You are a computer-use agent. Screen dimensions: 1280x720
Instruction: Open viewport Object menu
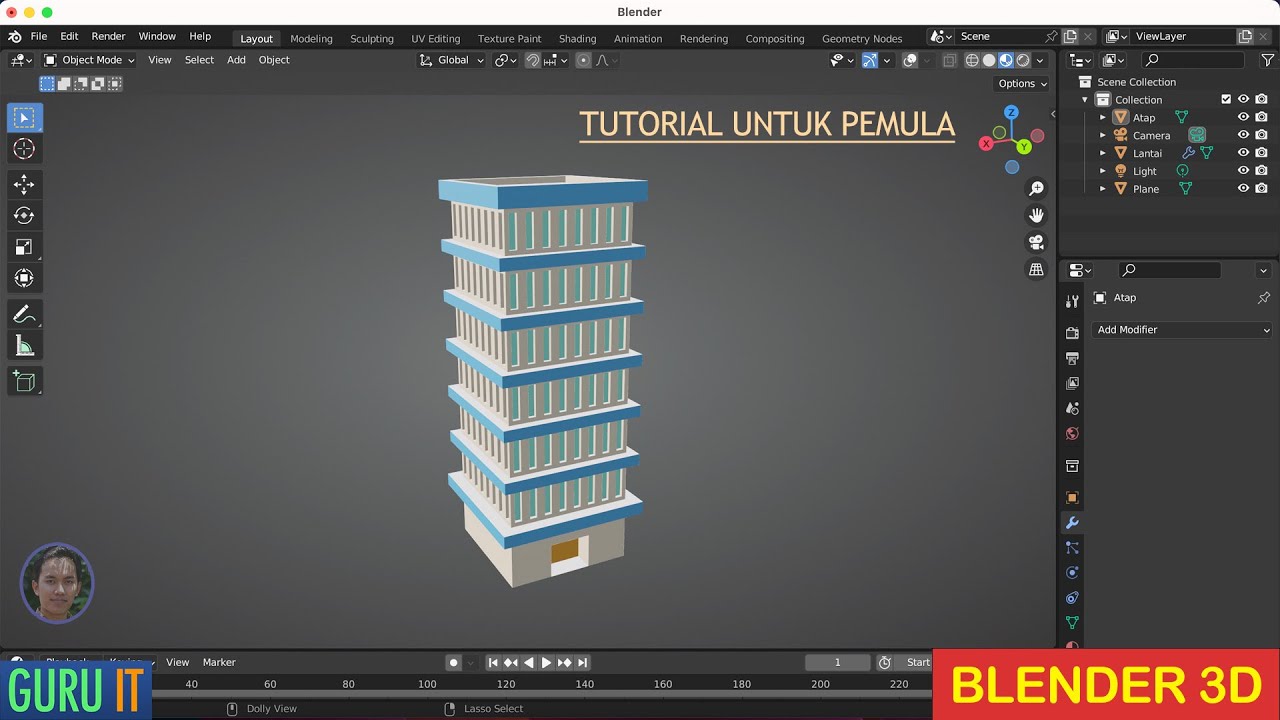pos(274,60)
